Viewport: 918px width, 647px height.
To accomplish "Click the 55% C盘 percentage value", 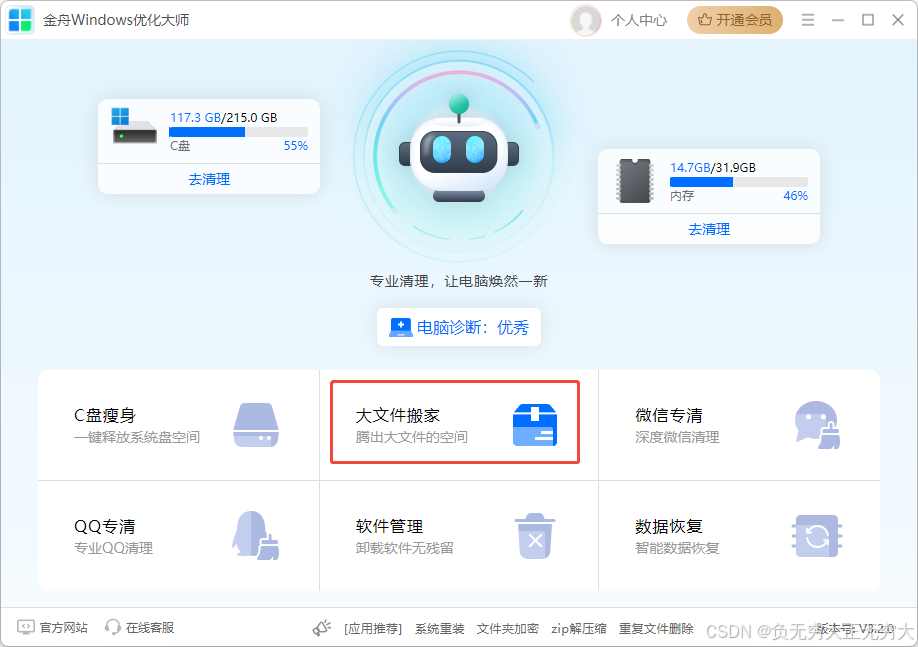I will click(296, 146).
